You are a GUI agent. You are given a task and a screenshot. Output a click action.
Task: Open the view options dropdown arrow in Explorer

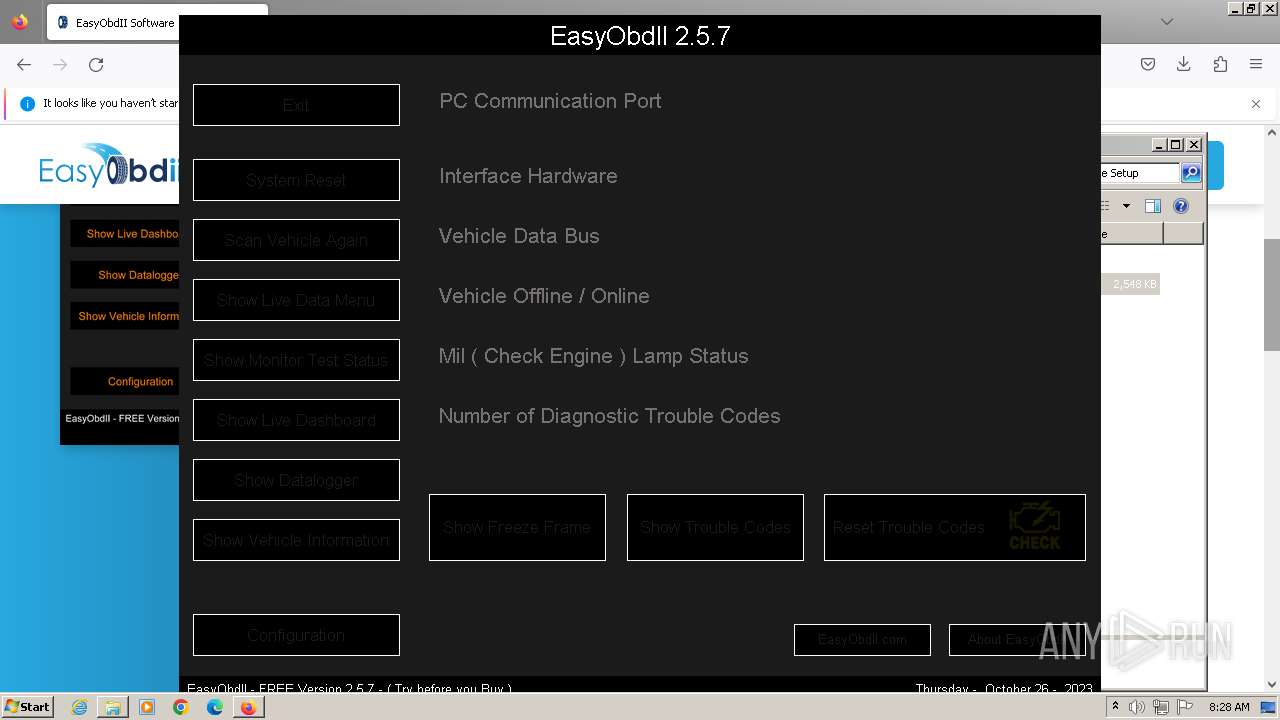[x=1126, y=206]
